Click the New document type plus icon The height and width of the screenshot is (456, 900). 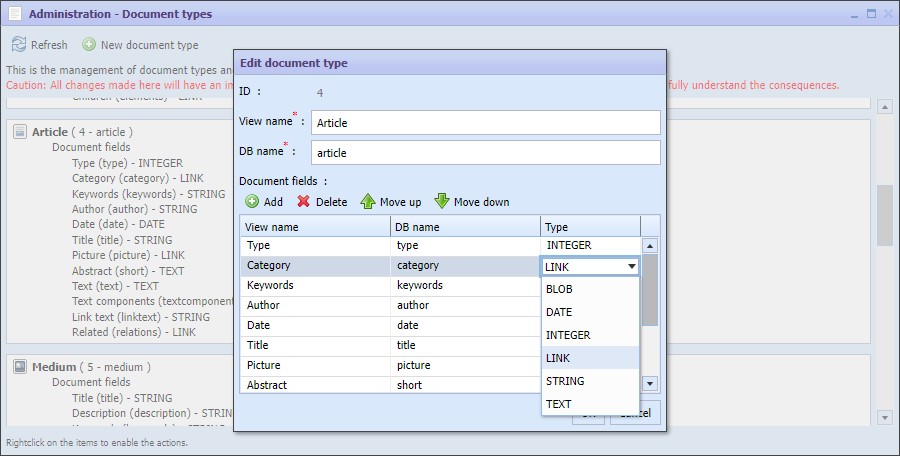pyautogui.click(x=89, y=45)
